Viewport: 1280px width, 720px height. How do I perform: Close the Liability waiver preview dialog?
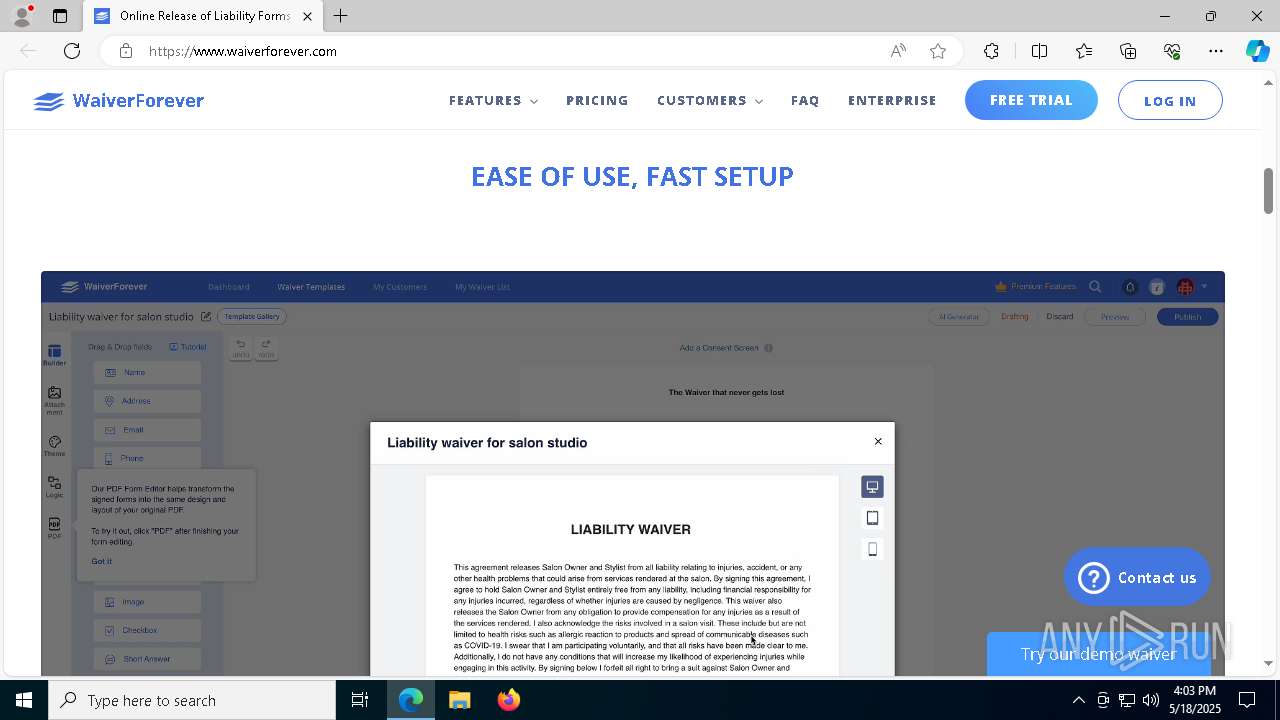[878, 441]
